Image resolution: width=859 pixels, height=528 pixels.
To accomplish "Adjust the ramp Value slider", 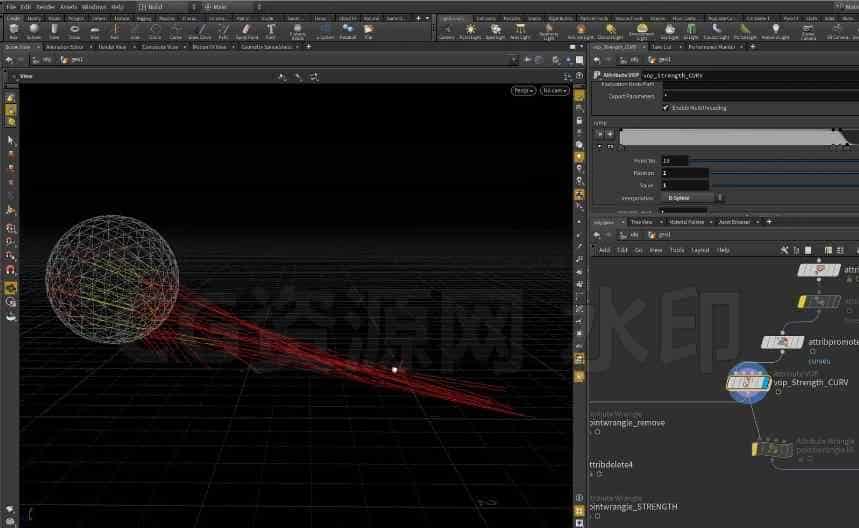I will coord(785,185).
